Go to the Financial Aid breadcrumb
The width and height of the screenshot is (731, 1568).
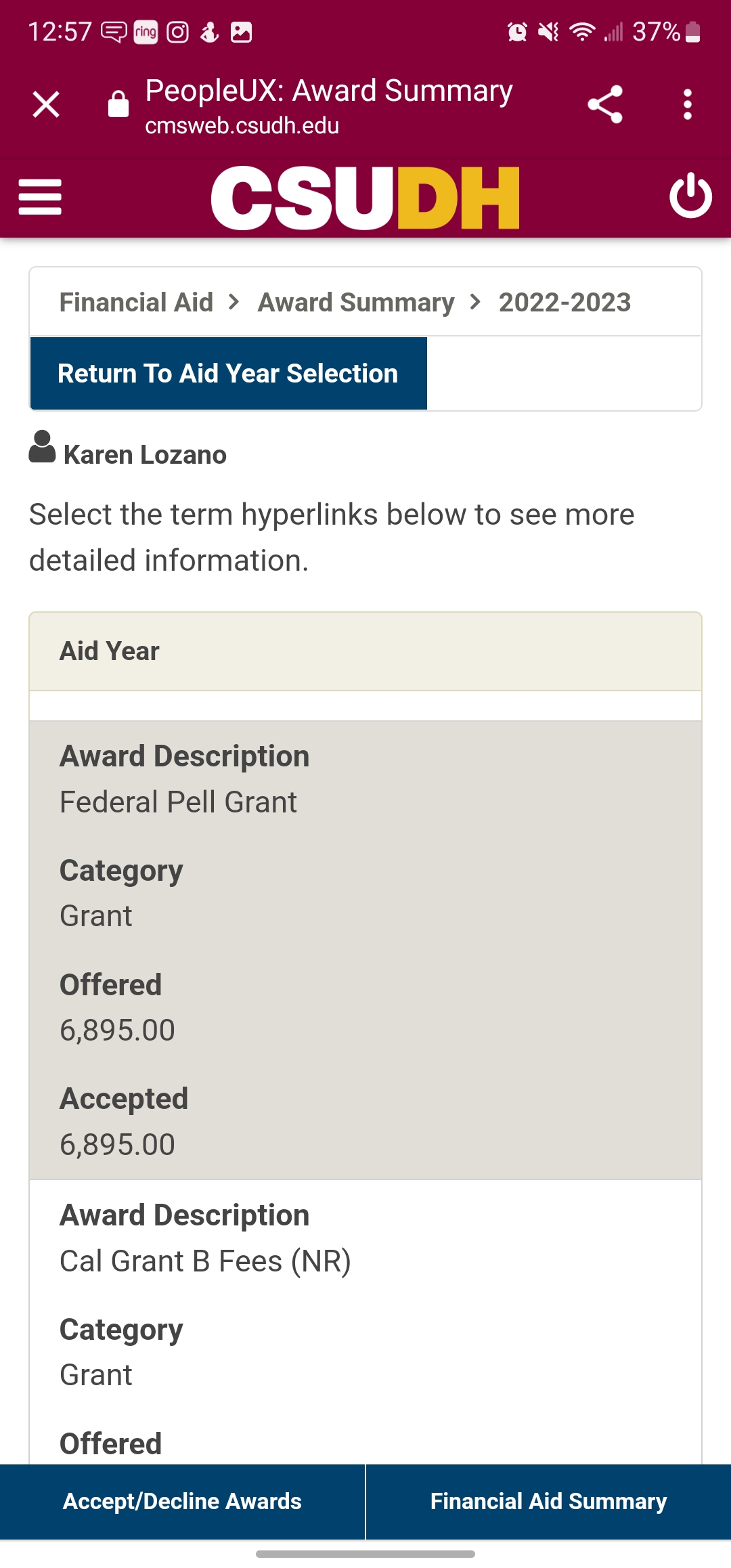(x=136, y=302)
